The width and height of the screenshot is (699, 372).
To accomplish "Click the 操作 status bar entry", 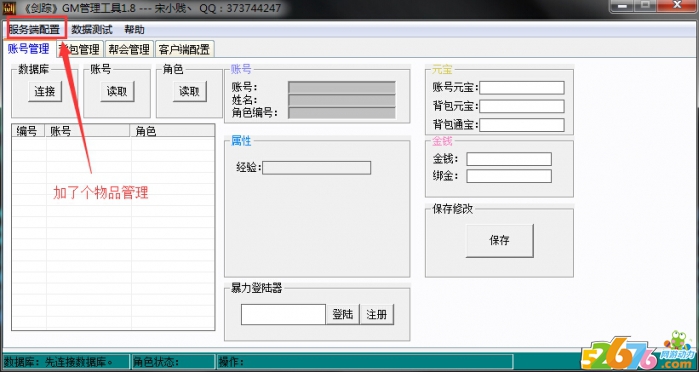I will click(365, 362).
